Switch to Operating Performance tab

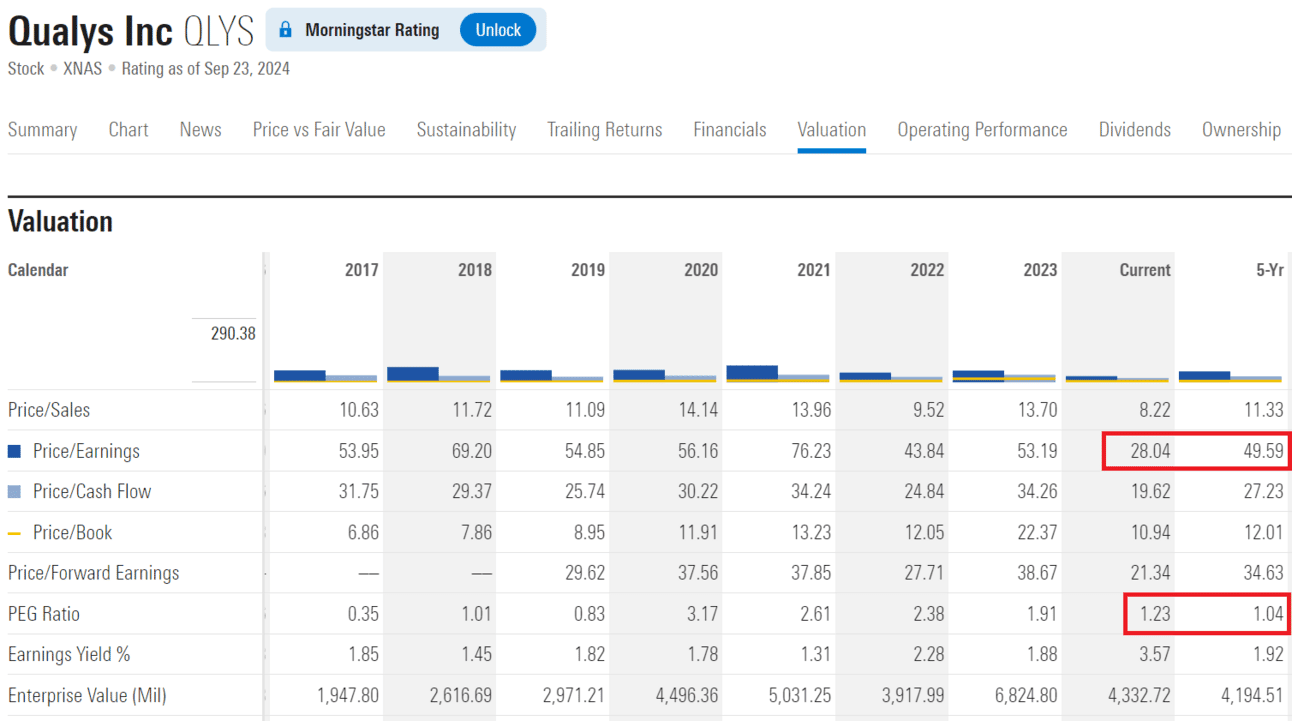point(982,130)
